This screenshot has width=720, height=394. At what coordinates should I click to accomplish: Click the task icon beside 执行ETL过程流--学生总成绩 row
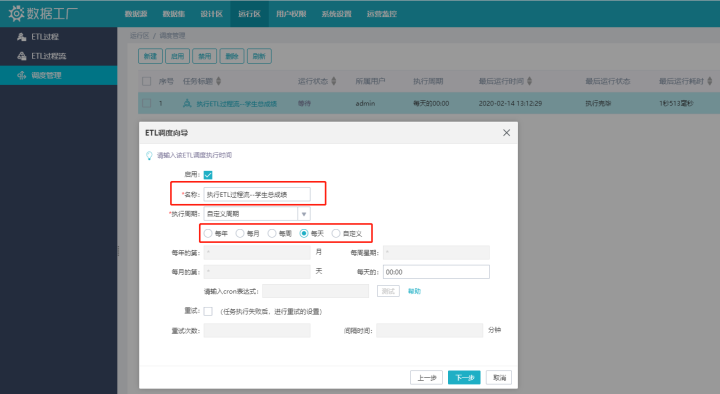point(187,103)
